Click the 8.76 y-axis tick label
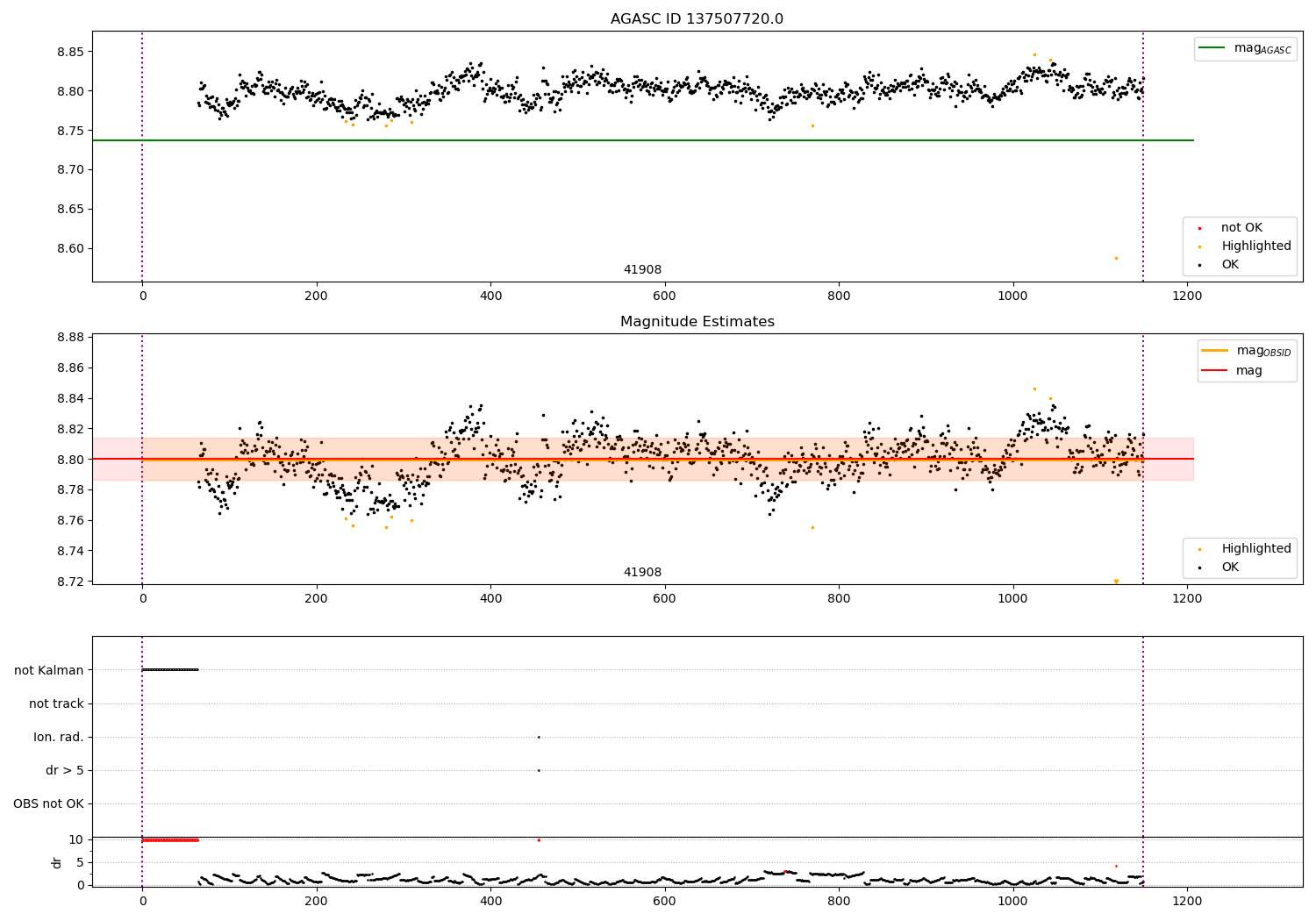The image size is (1316, 921). (x=70, y=521)
